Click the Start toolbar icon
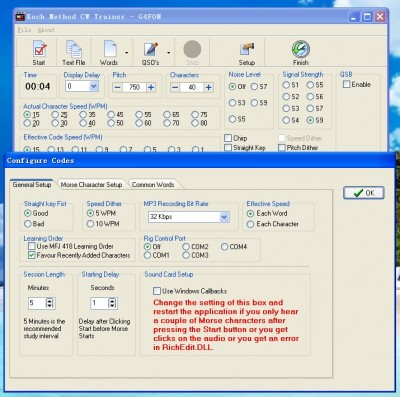The height and width of the screenshot is (397, 400). [39, 49]
